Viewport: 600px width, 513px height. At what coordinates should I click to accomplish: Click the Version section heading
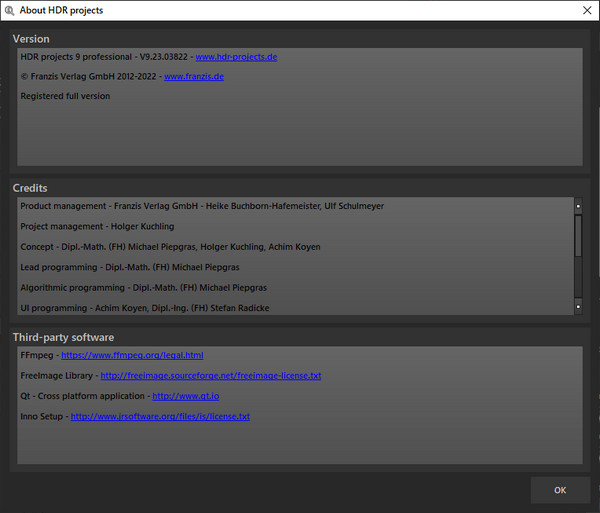[31, 39]
